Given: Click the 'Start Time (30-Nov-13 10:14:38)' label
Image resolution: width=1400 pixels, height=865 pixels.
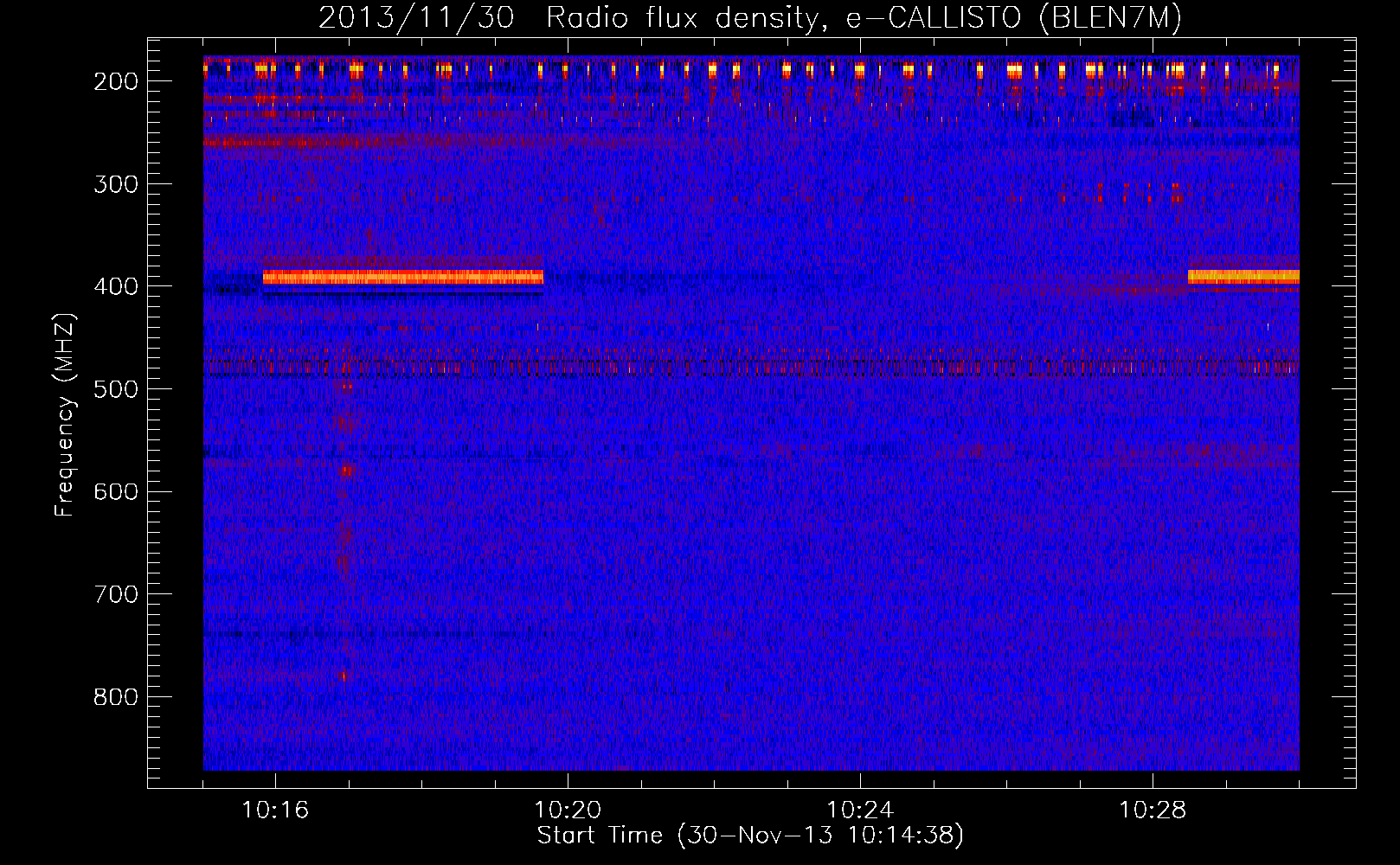Looking at the screenshot, I should coord(750,836).
